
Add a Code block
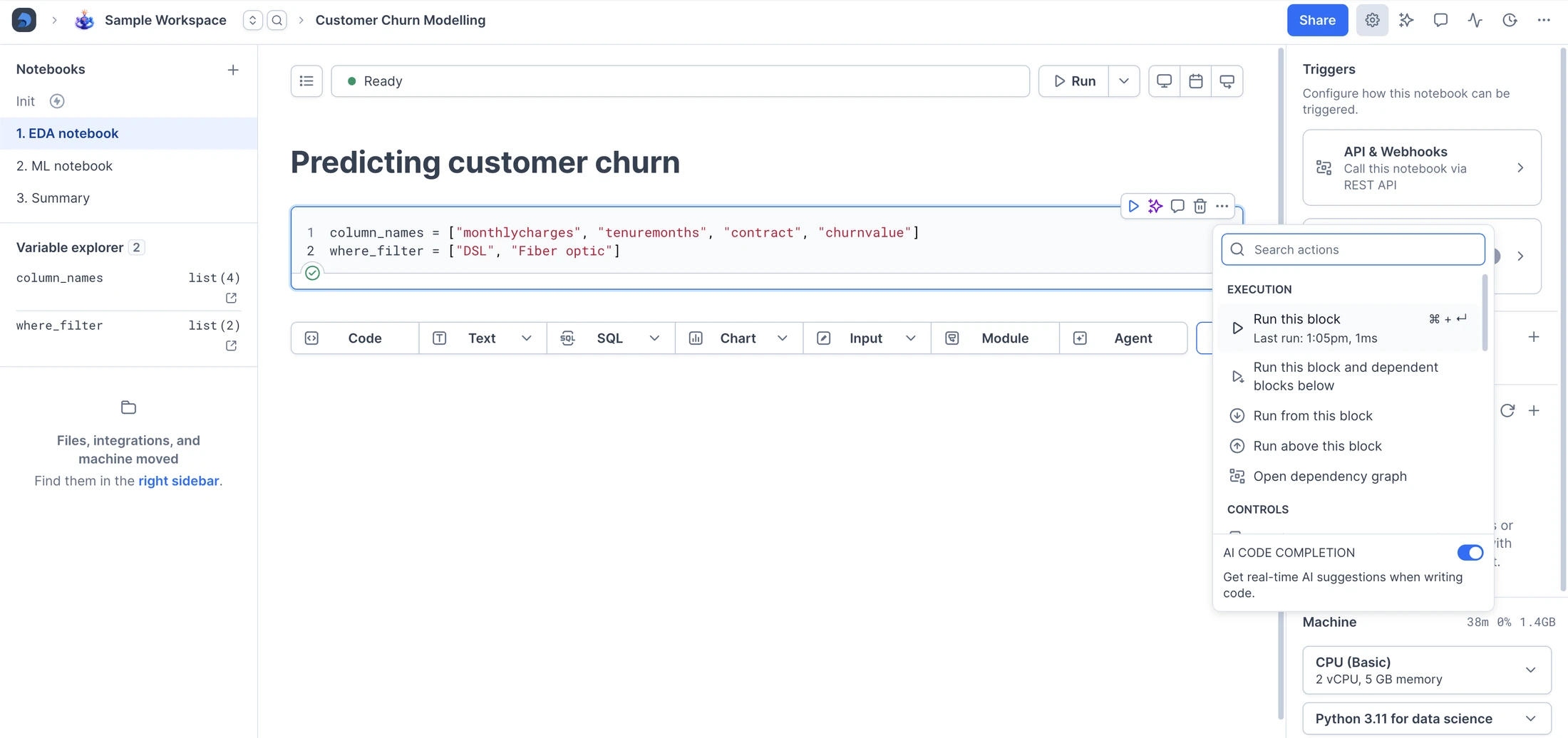(355, 338)
